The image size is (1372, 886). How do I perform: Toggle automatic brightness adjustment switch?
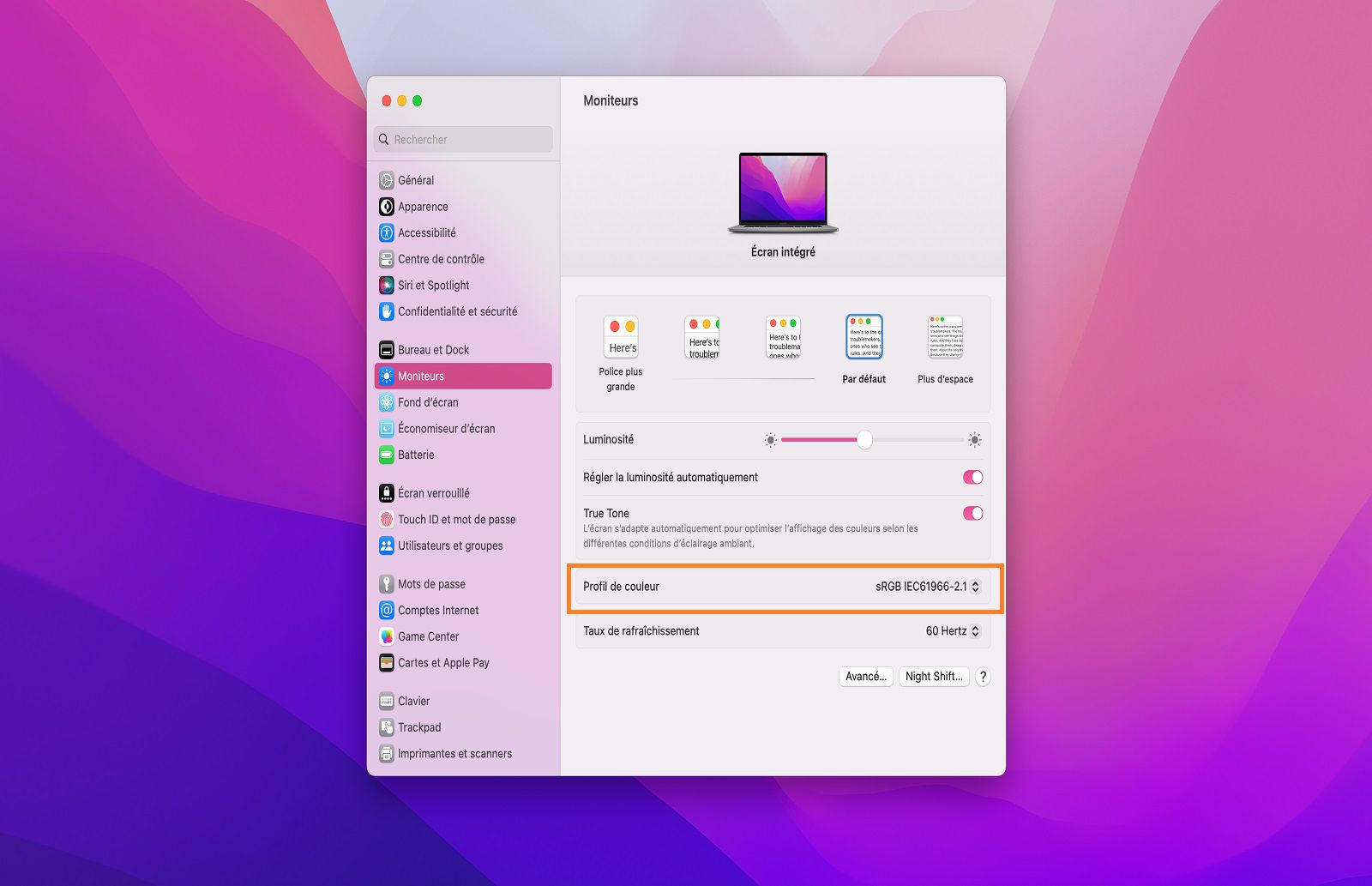click(973, 478)
